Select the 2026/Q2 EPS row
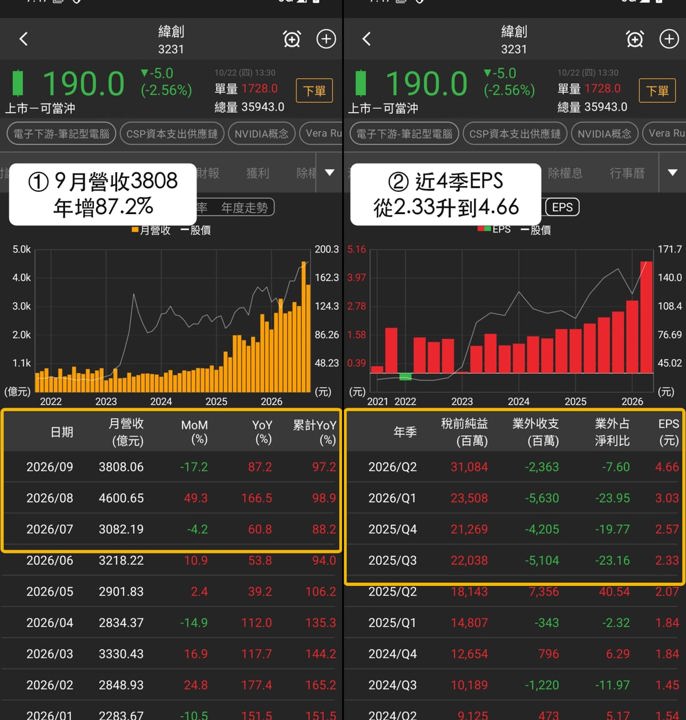This screenshot has width=686, height=720. click(514, 467)
